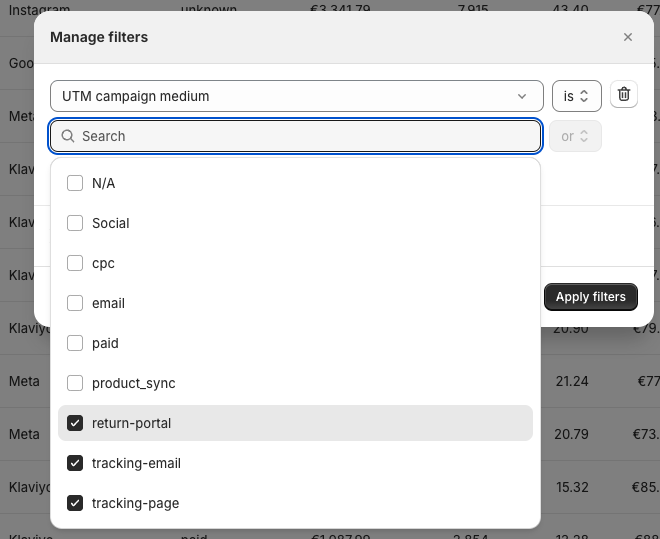The image size is (660, 539).
Task: Click the 'tracking-email' option label
Action: tap(136, 463)
